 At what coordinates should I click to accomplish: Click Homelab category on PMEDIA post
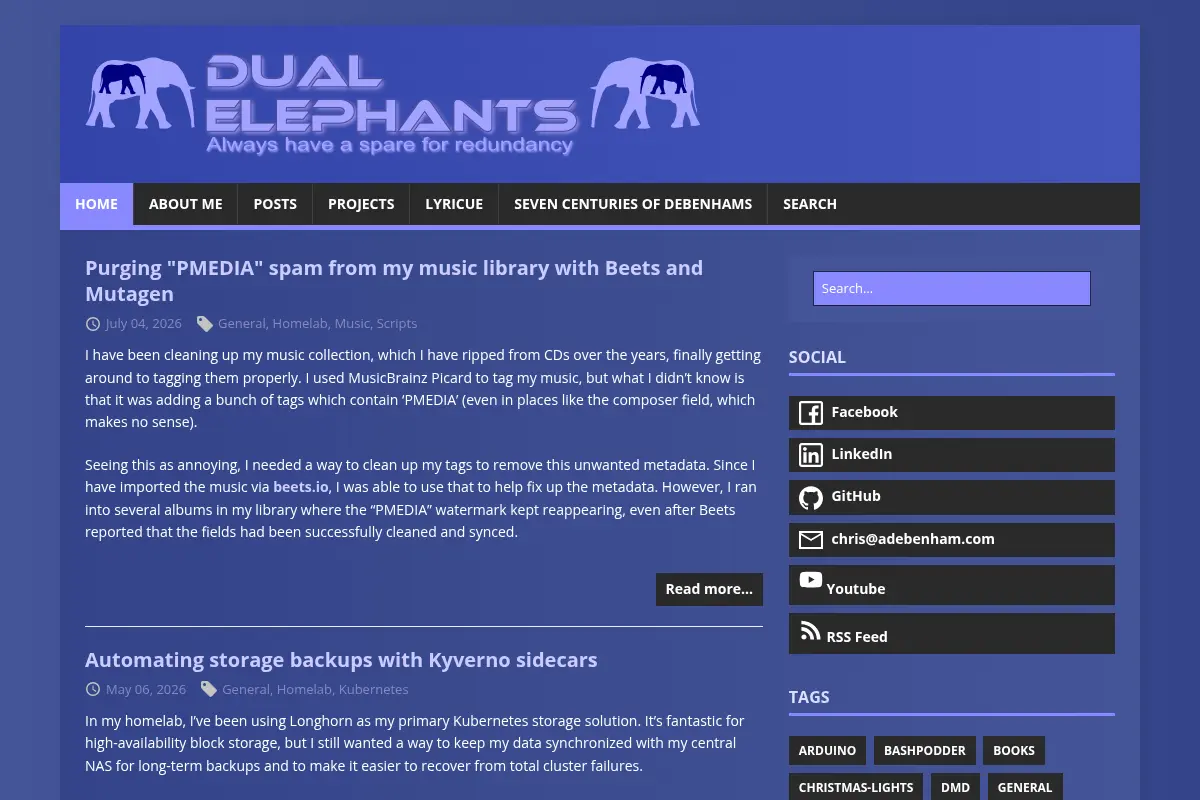click(x=300, y=324)
